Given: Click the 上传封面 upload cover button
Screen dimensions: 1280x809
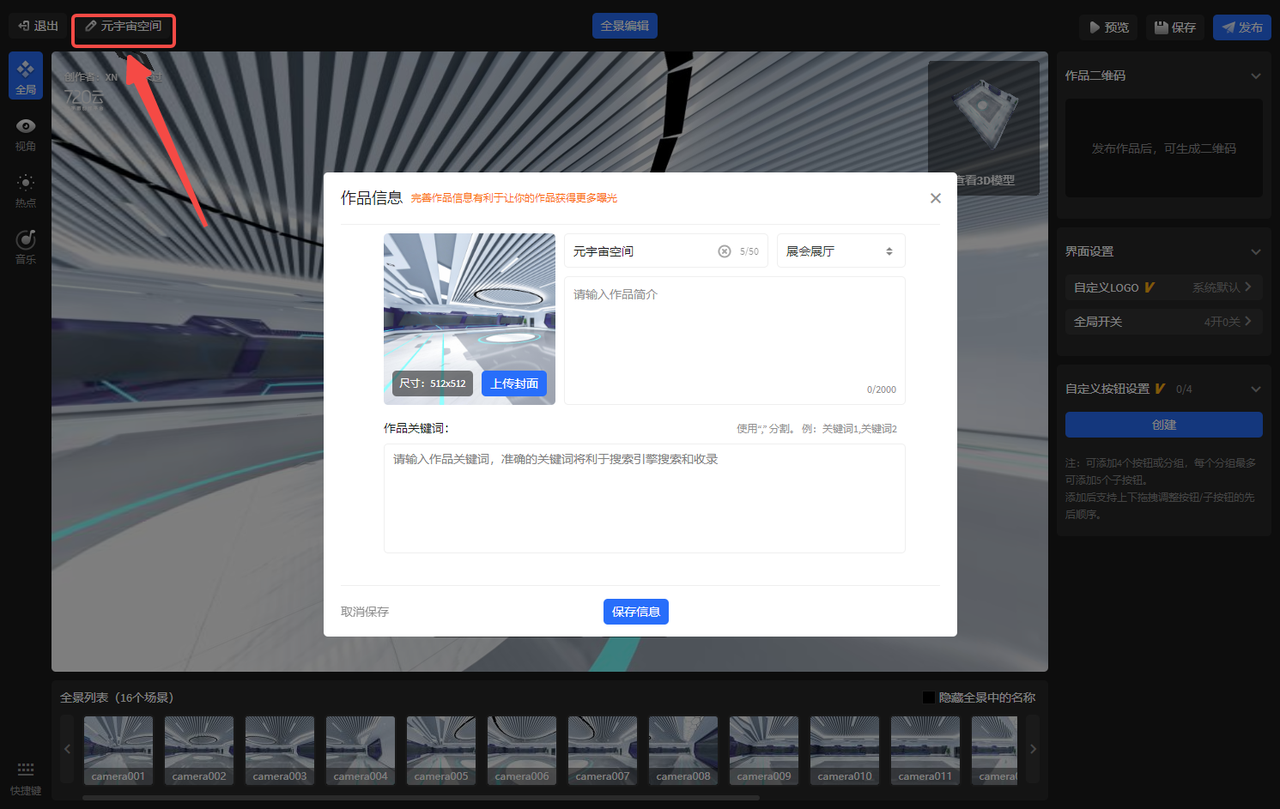Looking at the screenshot, I should [514, 383].
